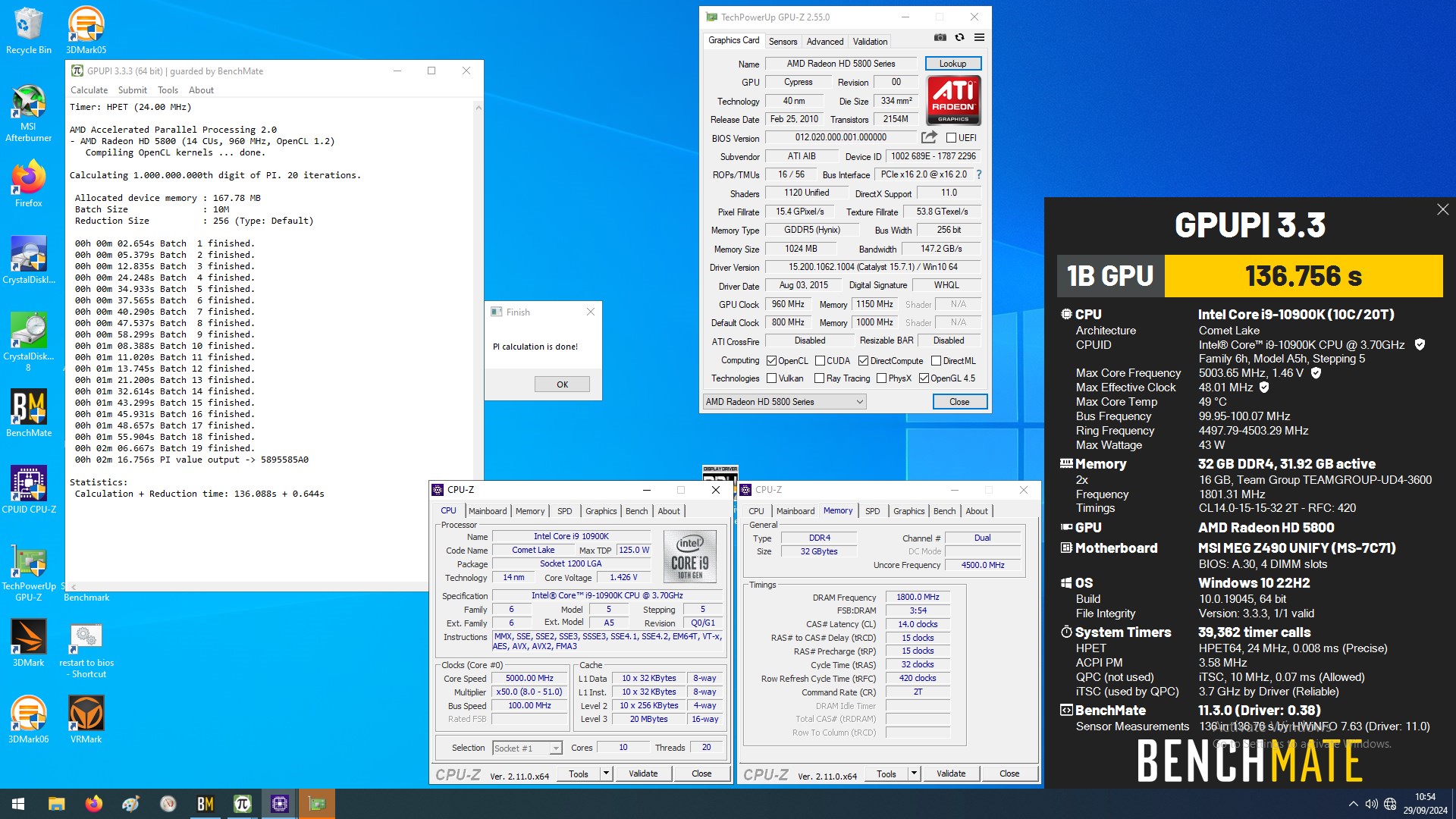Click the Lookup button in GPU-Z
This screenshot has width=1456, height=819.
pos(952,64)
